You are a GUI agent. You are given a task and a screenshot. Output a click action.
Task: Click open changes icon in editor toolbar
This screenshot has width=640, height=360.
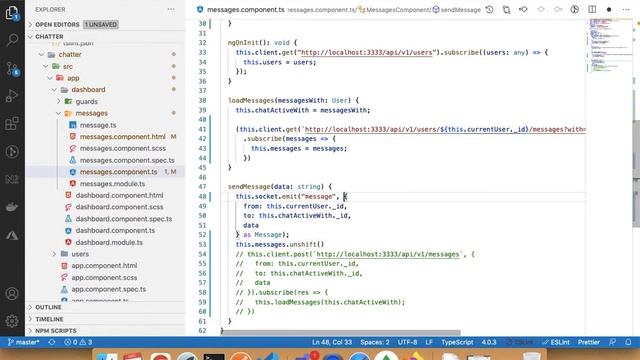[507, 9]
